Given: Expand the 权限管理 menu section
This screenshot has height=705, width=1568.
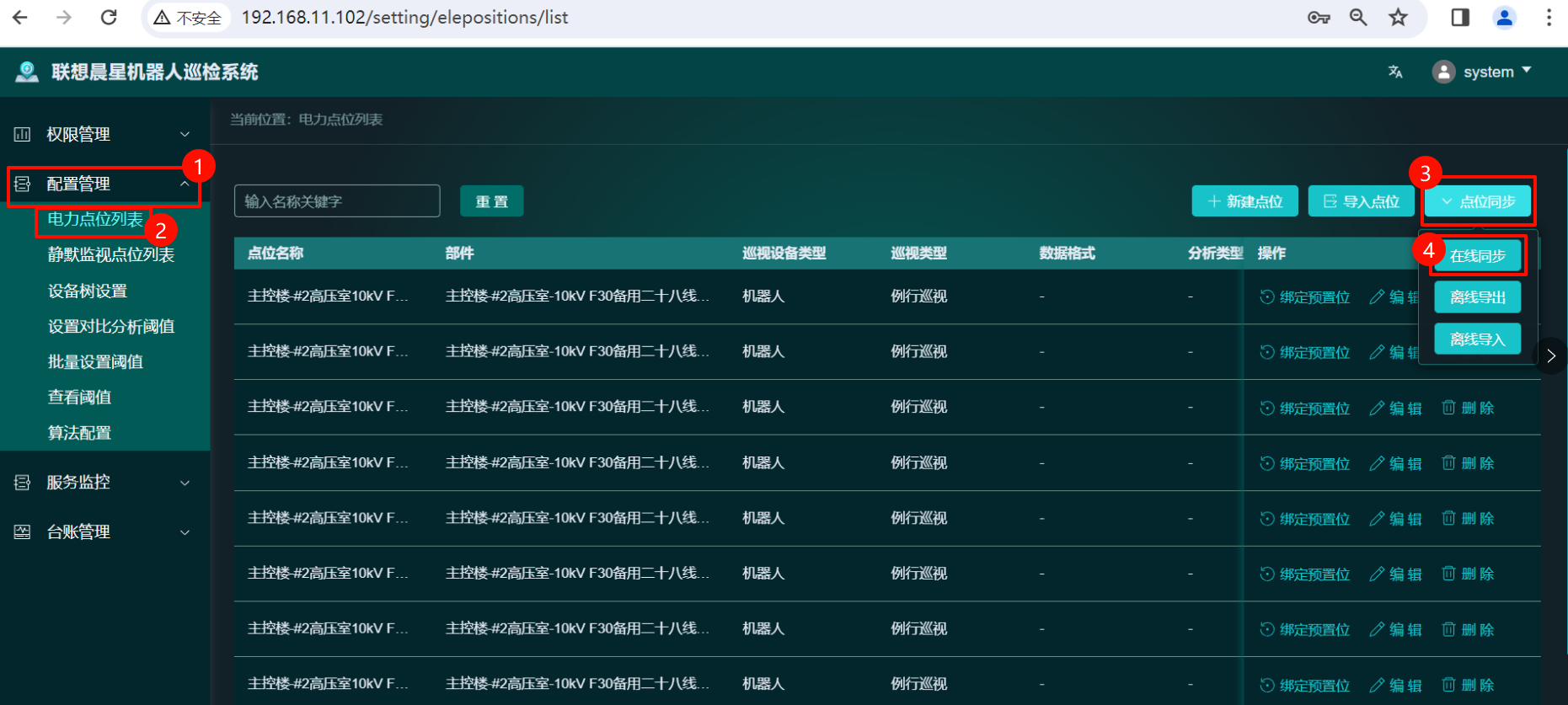Looking at the screenshot, I should pyautogui.click(x=103, y=135).
